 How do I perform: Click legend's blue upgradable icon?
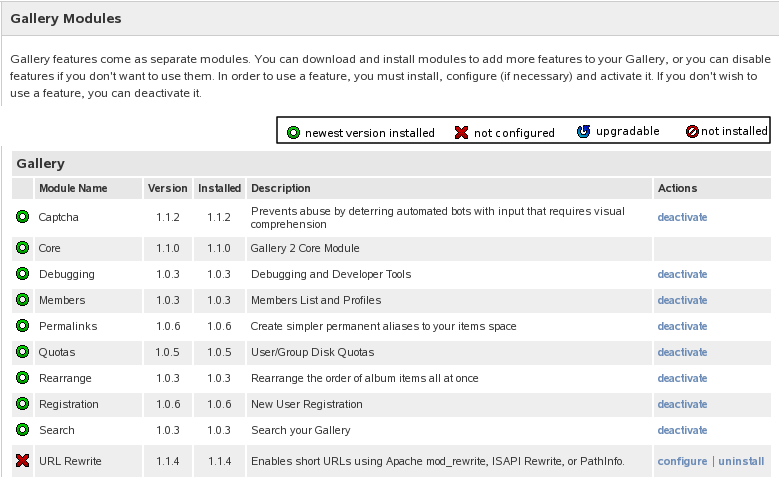[x=583, y=131]
